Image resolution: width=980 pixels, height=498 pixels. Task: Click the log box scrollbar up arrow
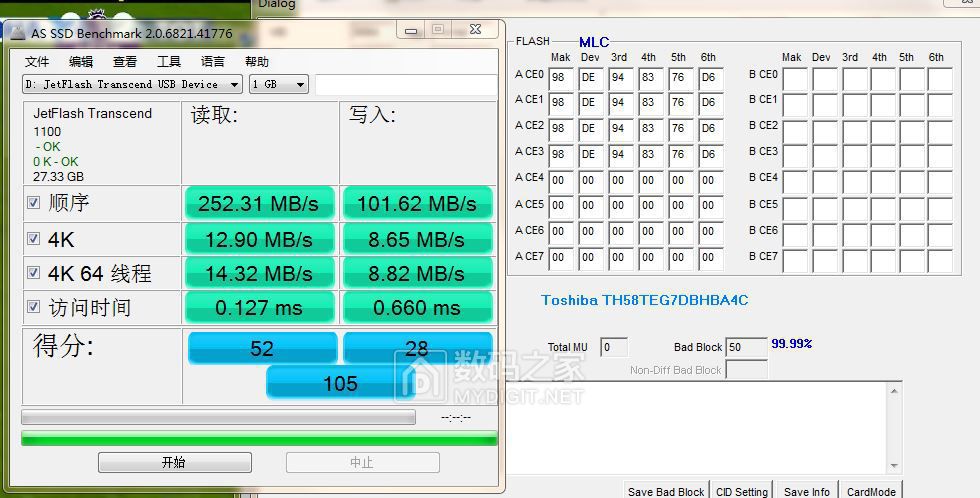pyautogui.click(x=894, y=391)
